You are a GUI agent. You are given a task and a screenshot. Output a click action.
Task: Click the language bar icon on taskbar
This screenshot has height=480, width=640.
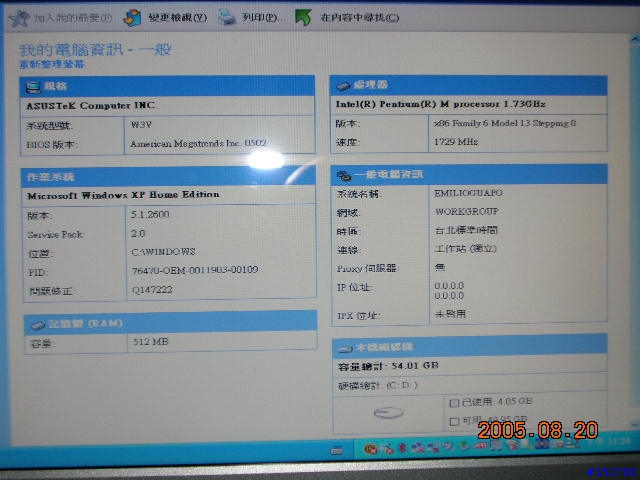[x=337, y=451]
